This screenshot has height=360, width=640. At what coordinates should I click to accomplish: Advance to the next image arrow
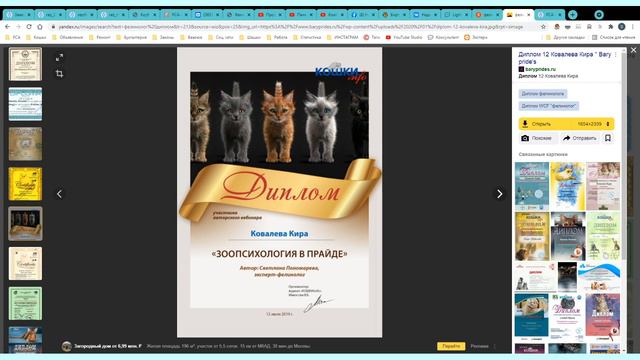tap(500, 194)
